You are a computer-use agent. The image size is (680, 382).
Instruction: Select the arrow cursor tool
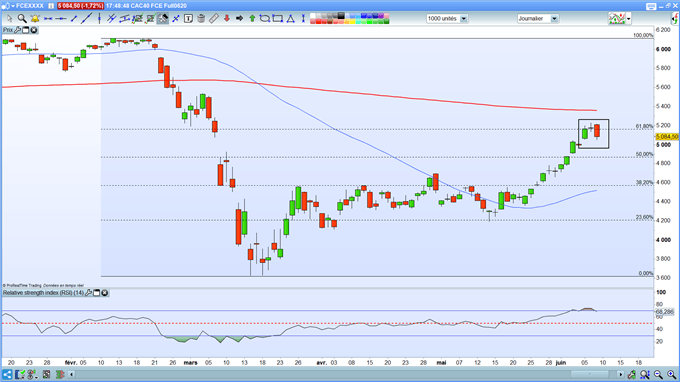(x=9, y=19)
